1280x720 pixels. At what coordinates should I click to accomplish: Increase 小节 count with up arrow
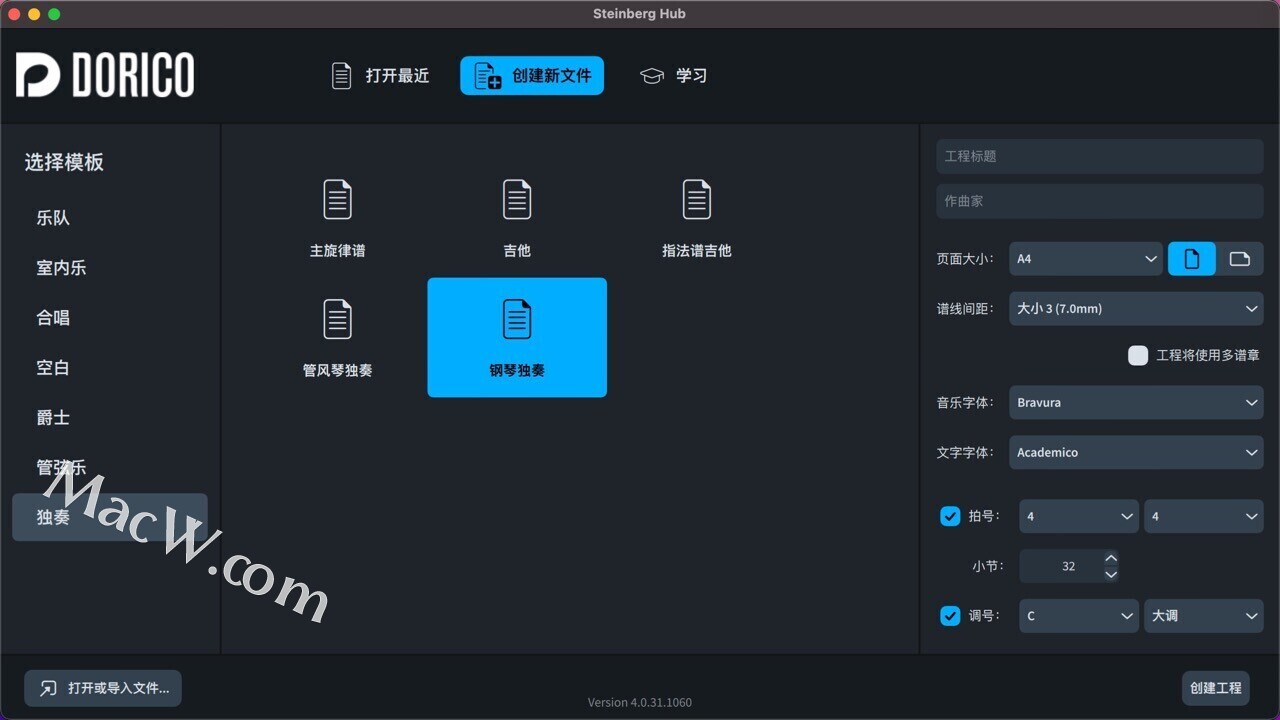[x=1111, y=558]
